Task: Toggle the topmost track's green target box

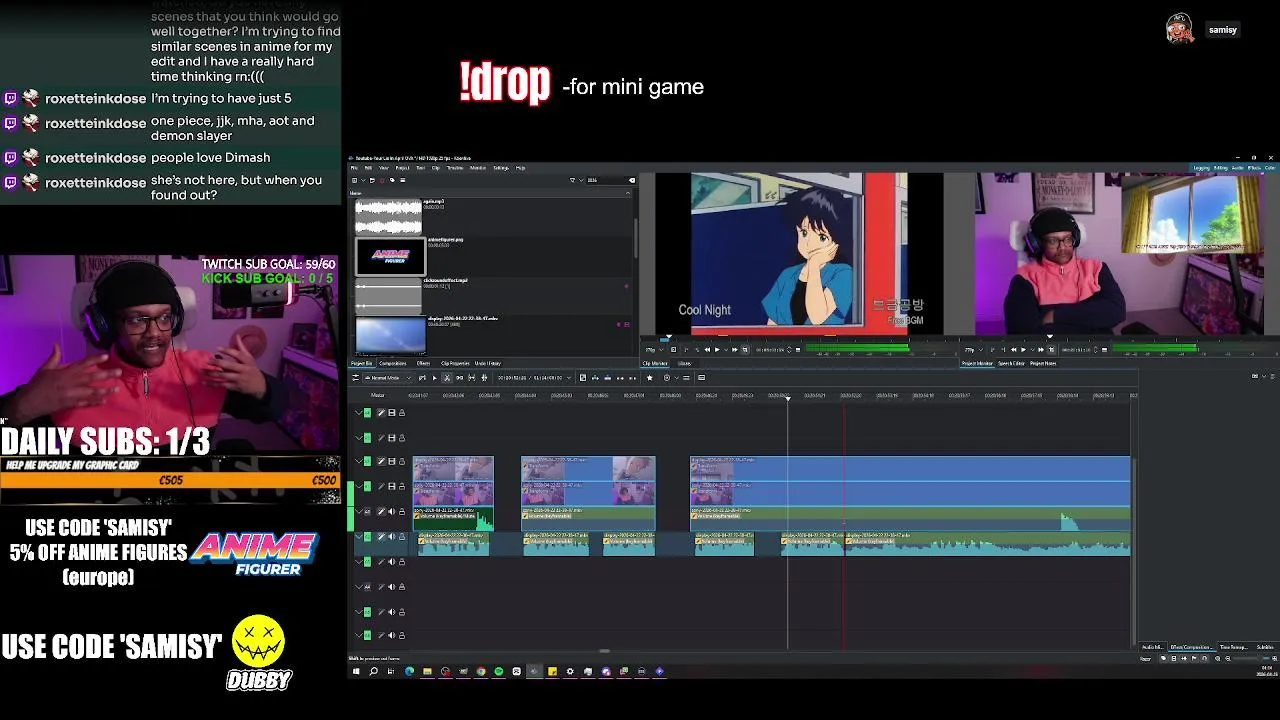Action: tap(367, 412)
